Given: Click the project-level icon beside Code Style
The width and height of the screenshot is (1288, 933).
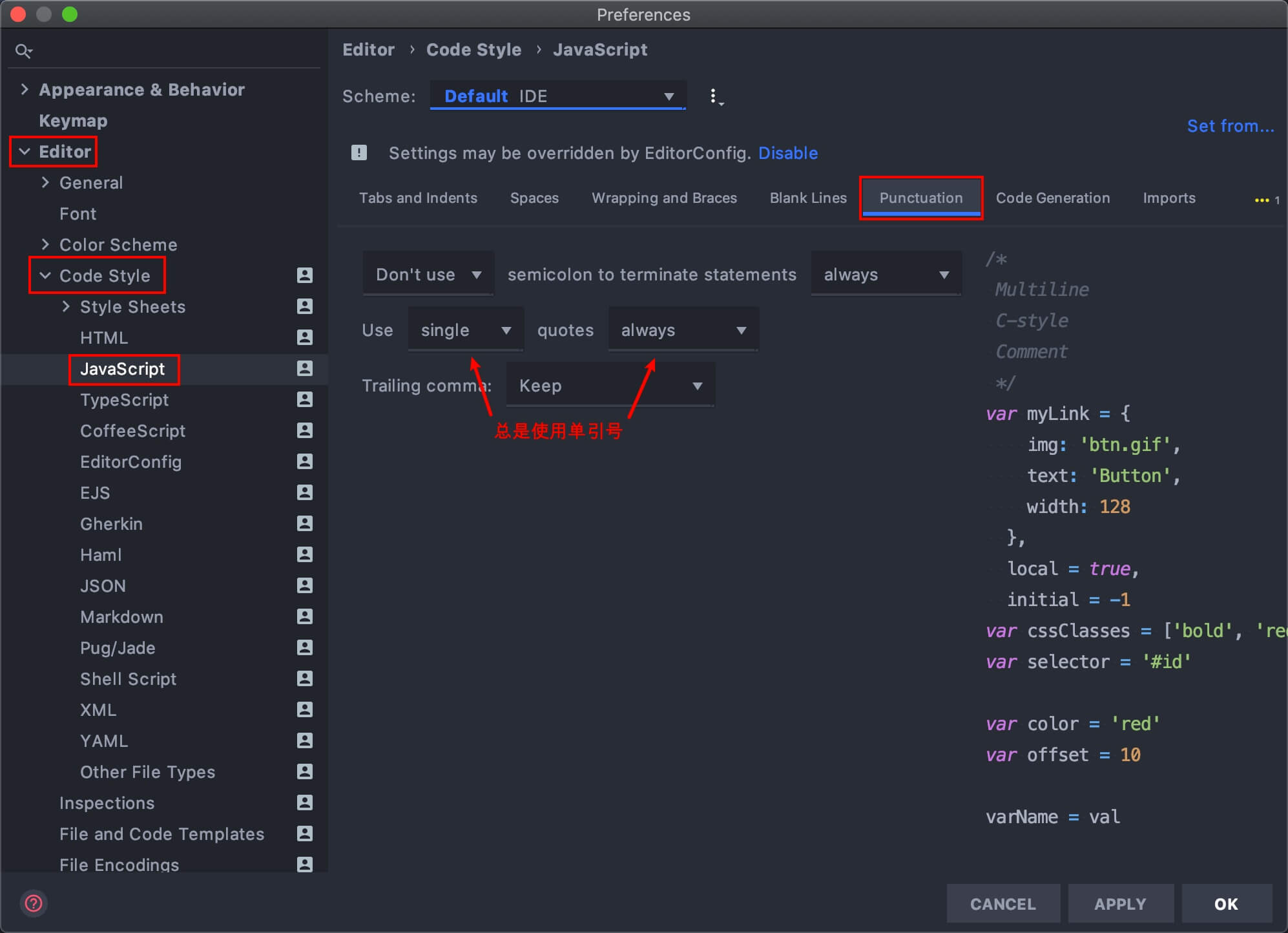Looking at the screenshot, I should click(x=304, y=275).
